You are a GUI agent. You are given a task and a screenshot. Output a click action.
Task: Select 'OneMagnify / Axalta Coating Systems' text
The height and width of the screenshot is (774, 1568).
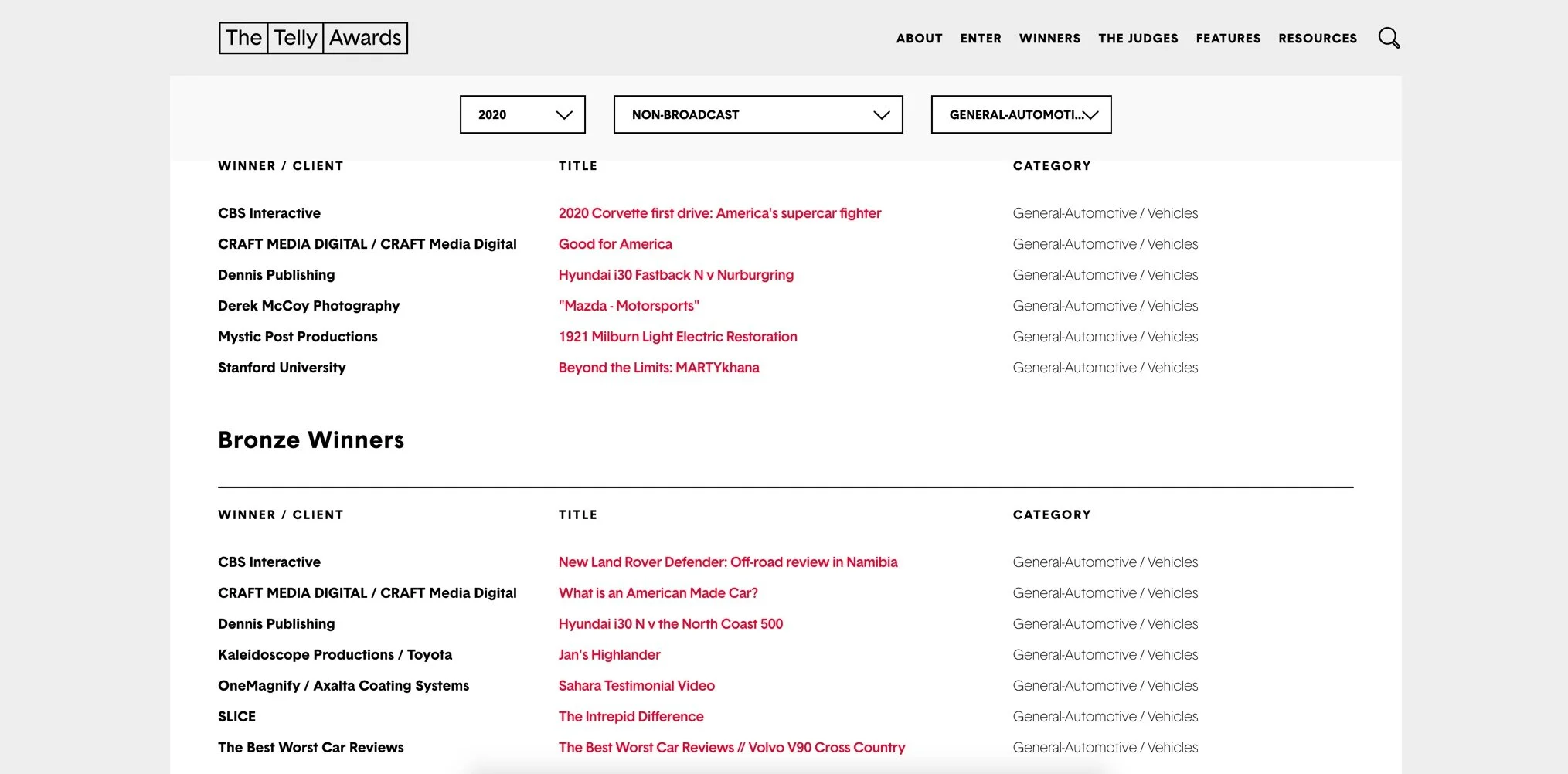[x=343, y=686]
